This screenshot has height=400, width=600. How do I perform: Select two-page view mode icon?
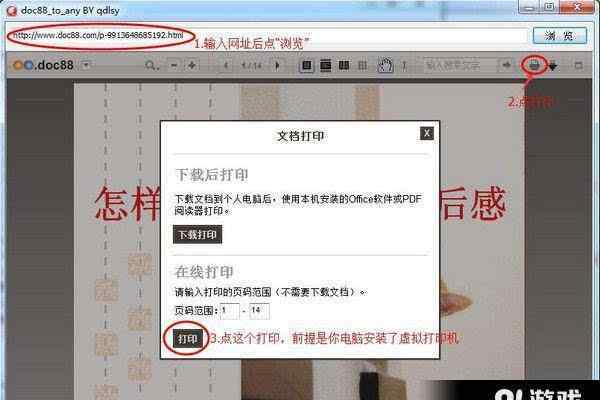point(344,66)
